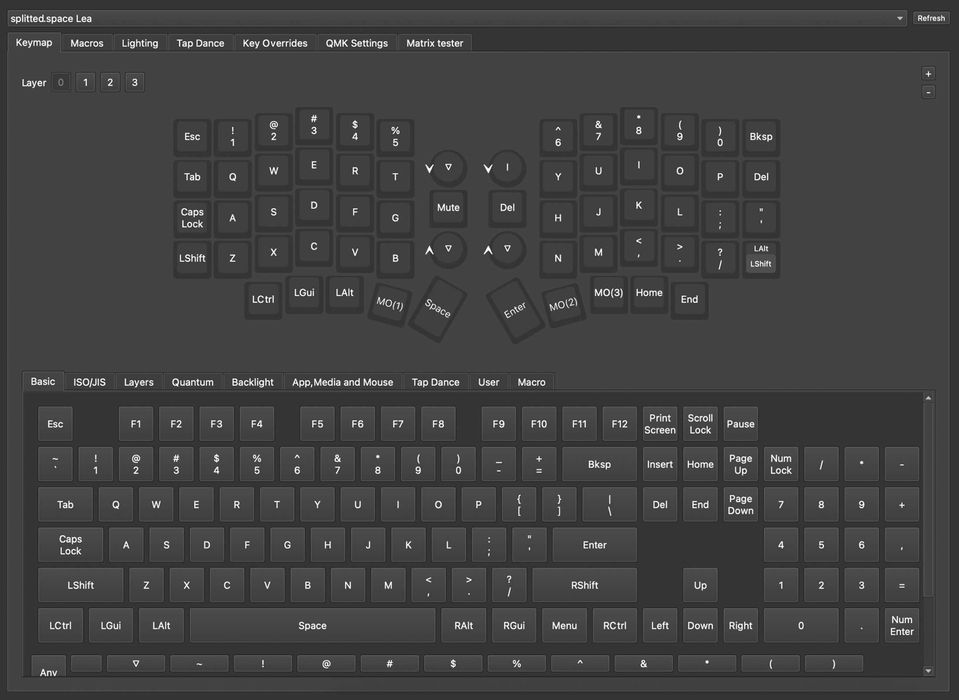
Task: Select the Home key in keymap layout
Action: (x=649, y=293)
